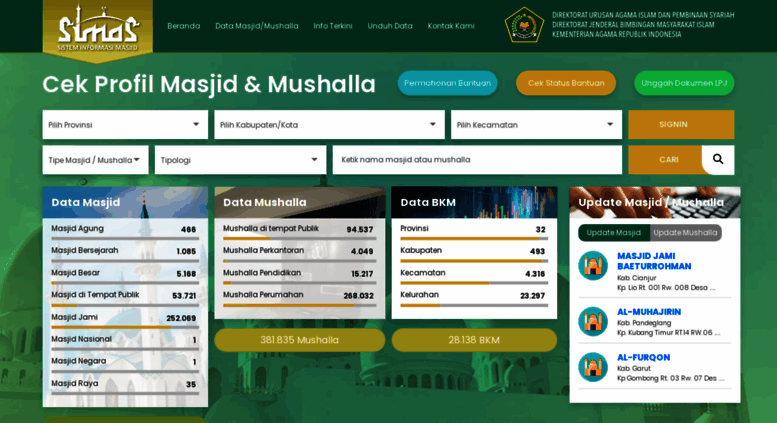Click the Data Masjid card header
777x423 pixels.
pyautogui.click(x=125, y=203)
